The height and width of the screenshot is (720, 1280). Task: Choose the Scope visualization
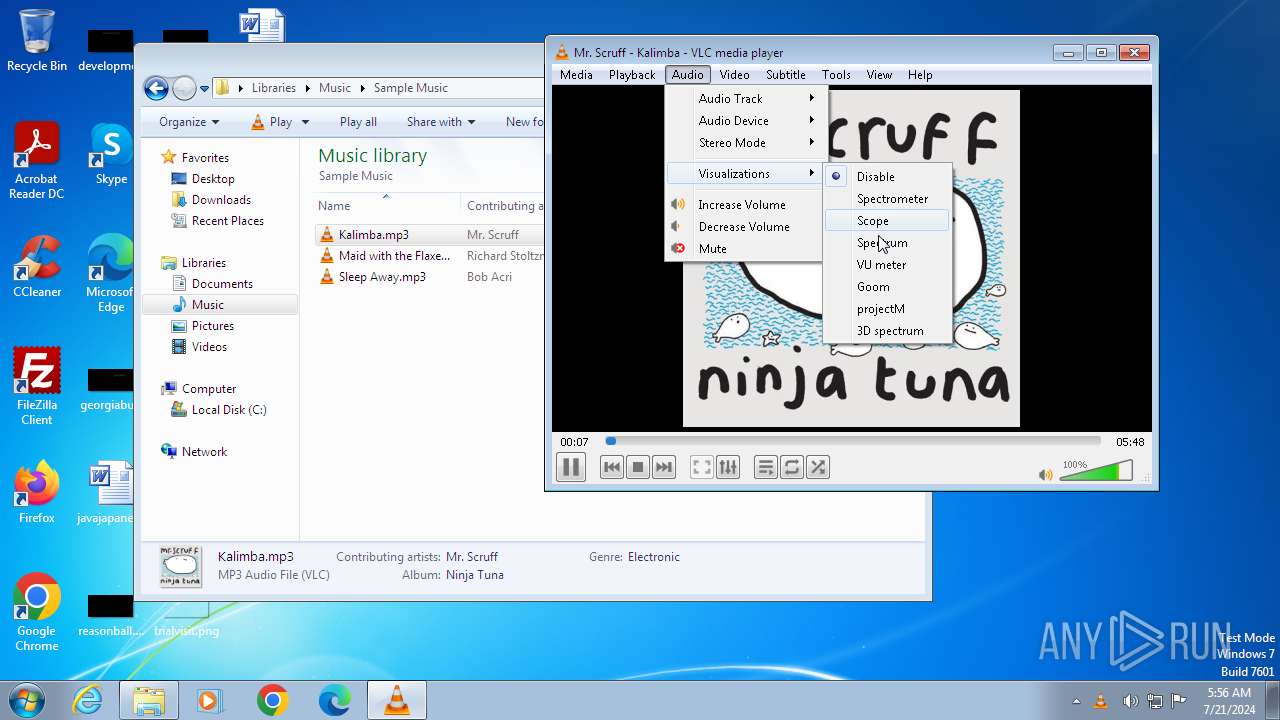click(x=888, y=221)
